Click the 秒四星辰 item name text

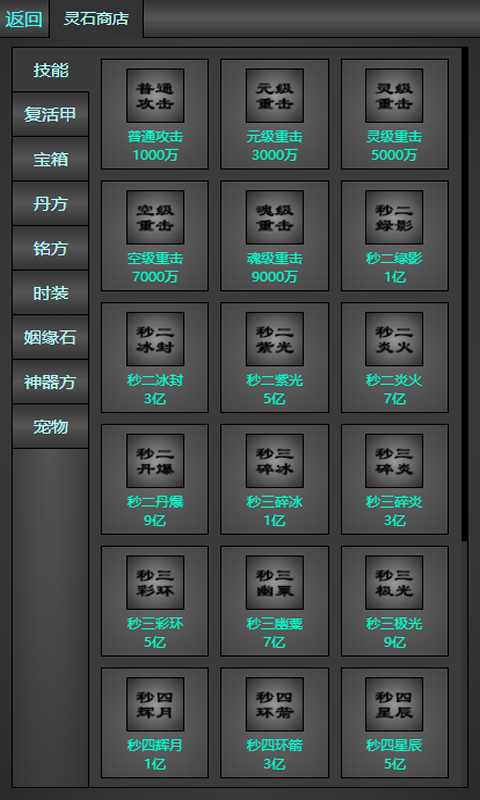click(x=394, y=745)
